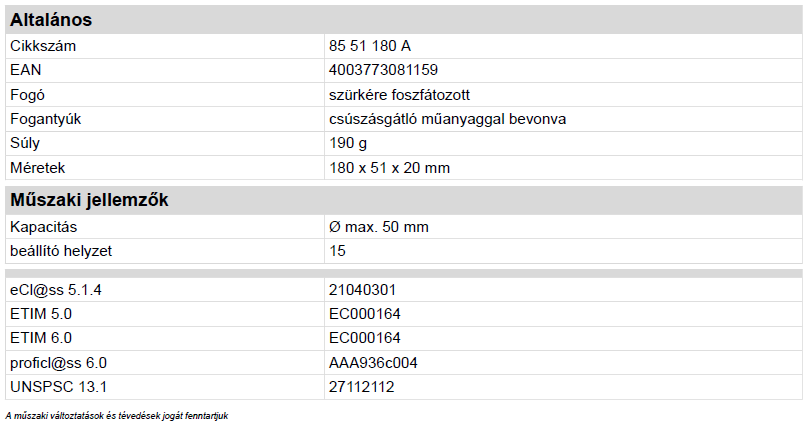The height and width of the screenshot is (427, 811).
Task: Click the Műszaki jellemzők section header
Action: (x=88, y=200)
